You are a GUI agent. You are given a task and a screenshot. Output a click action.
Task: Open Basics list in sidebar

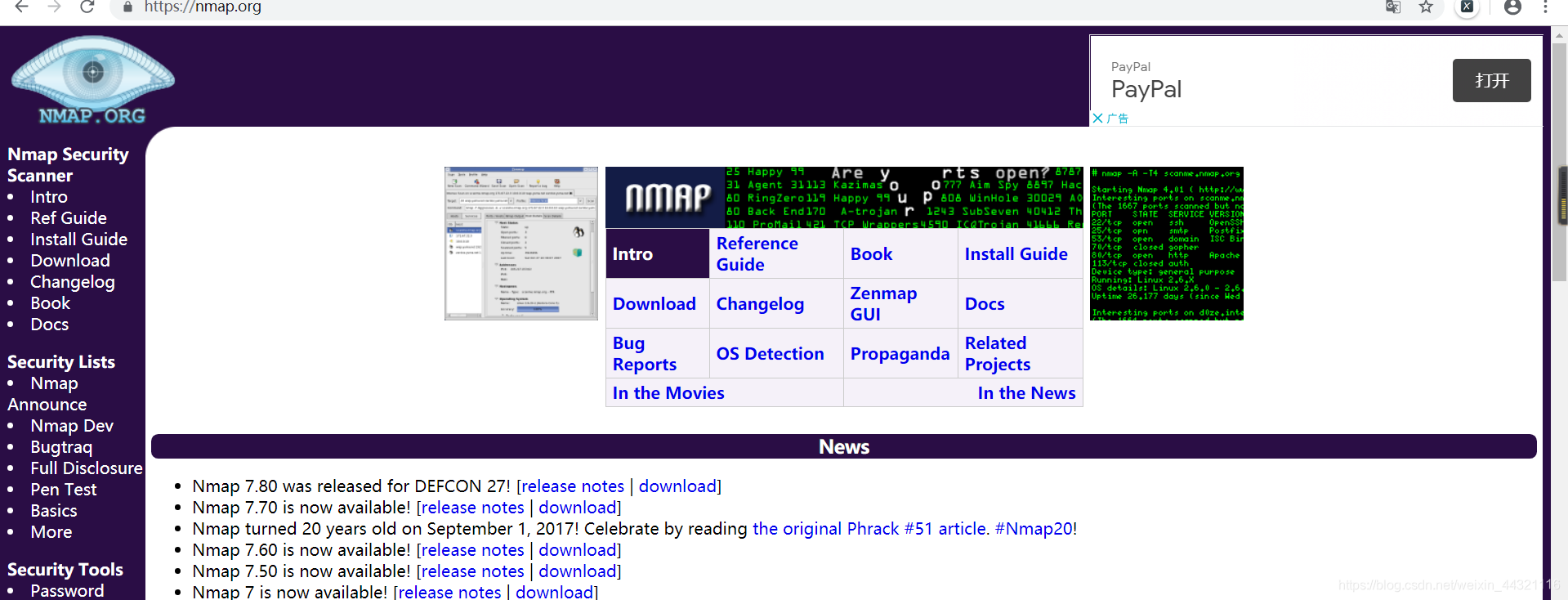54,511
